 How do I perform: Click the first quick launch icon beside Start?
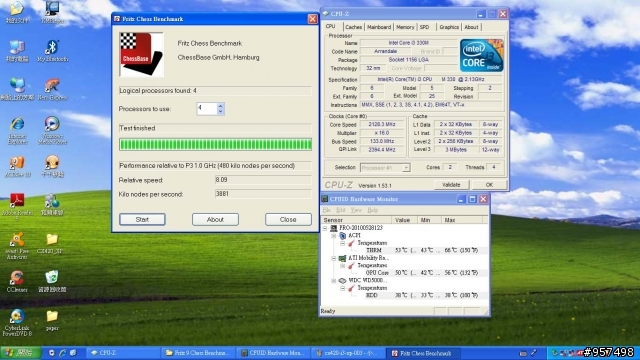point(52,353)
